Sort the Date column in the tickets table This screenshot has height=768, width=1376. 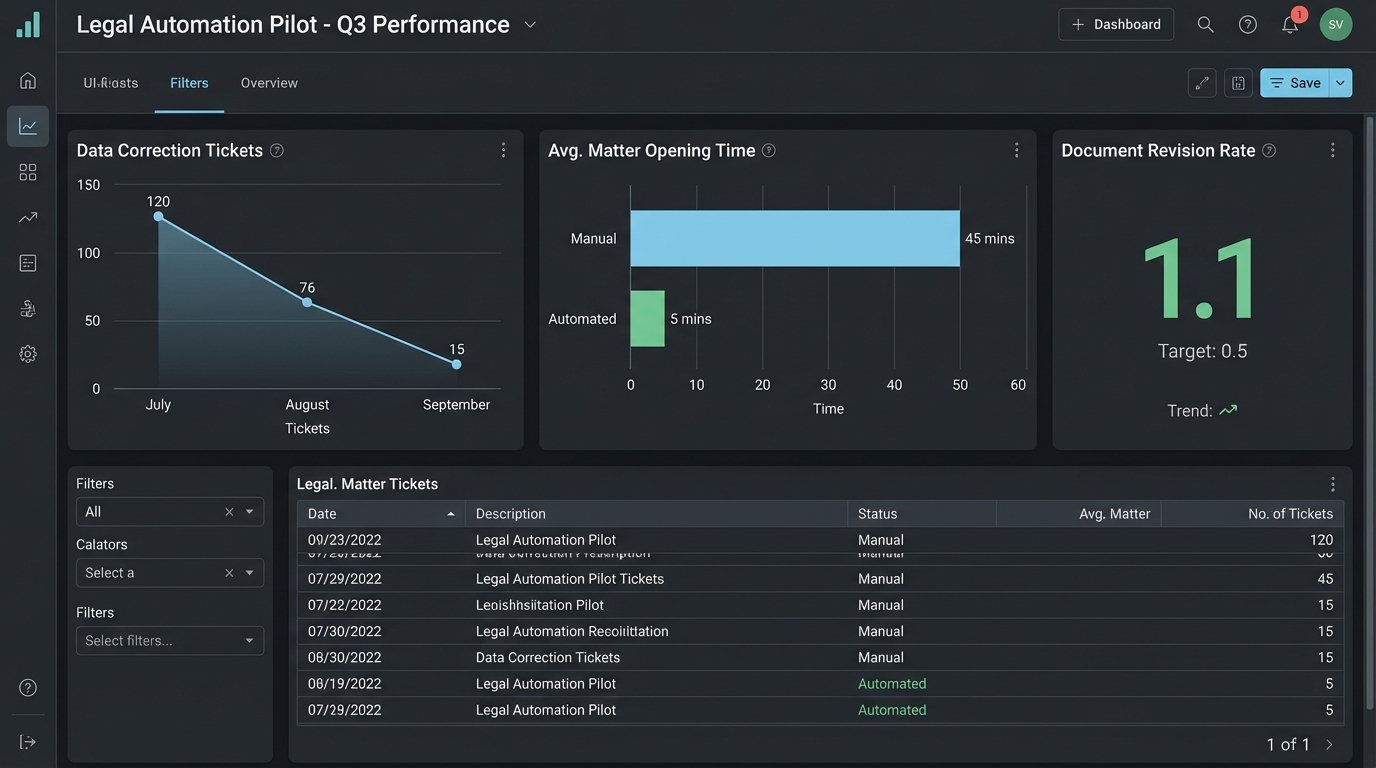pyautogui.click(x=380, y=513)
